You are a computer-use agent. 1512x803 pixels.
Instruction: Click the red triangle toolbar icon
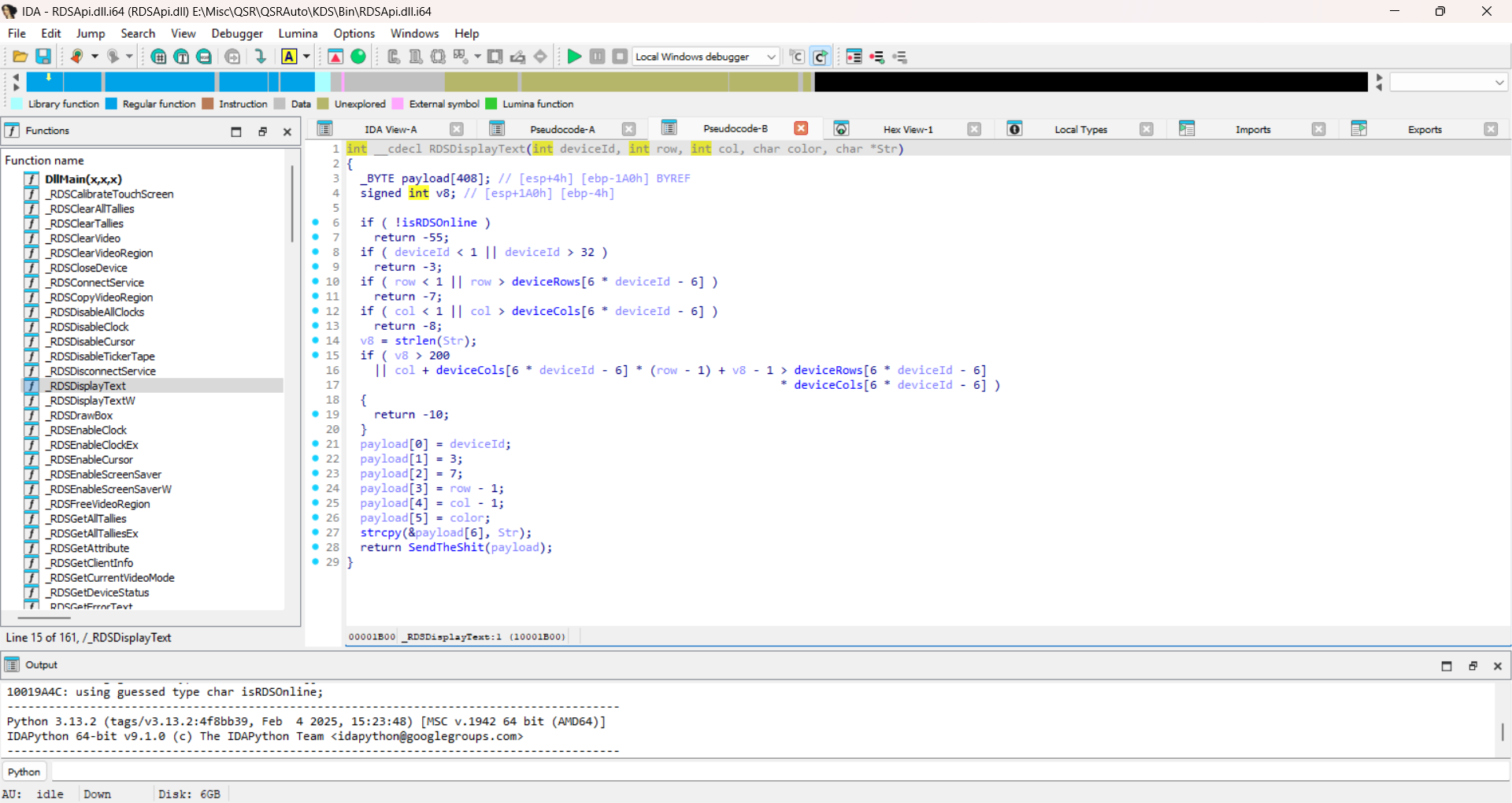335,57
